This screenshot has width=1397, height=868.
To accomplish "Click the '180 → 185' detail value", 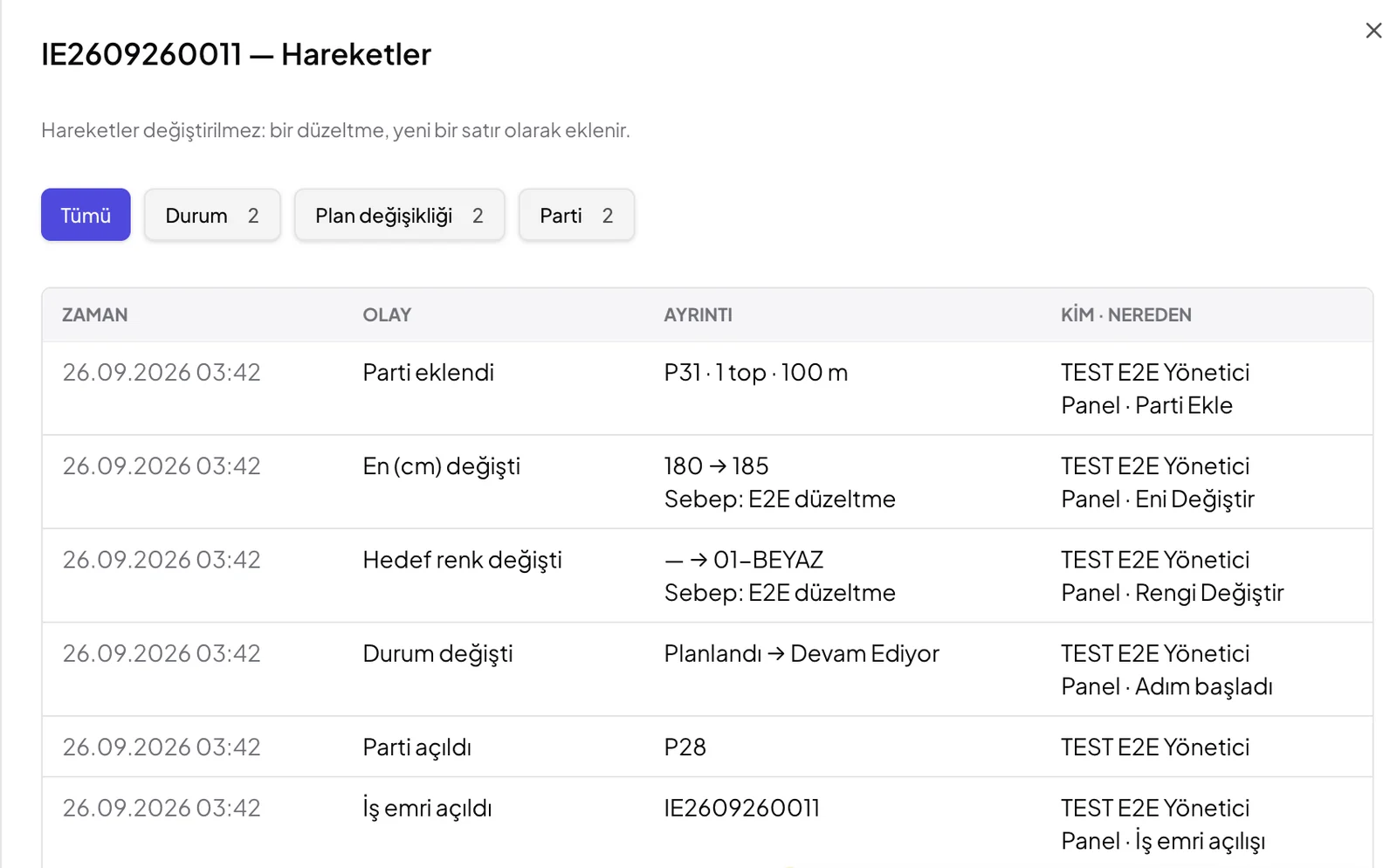I will click(716, 466).
